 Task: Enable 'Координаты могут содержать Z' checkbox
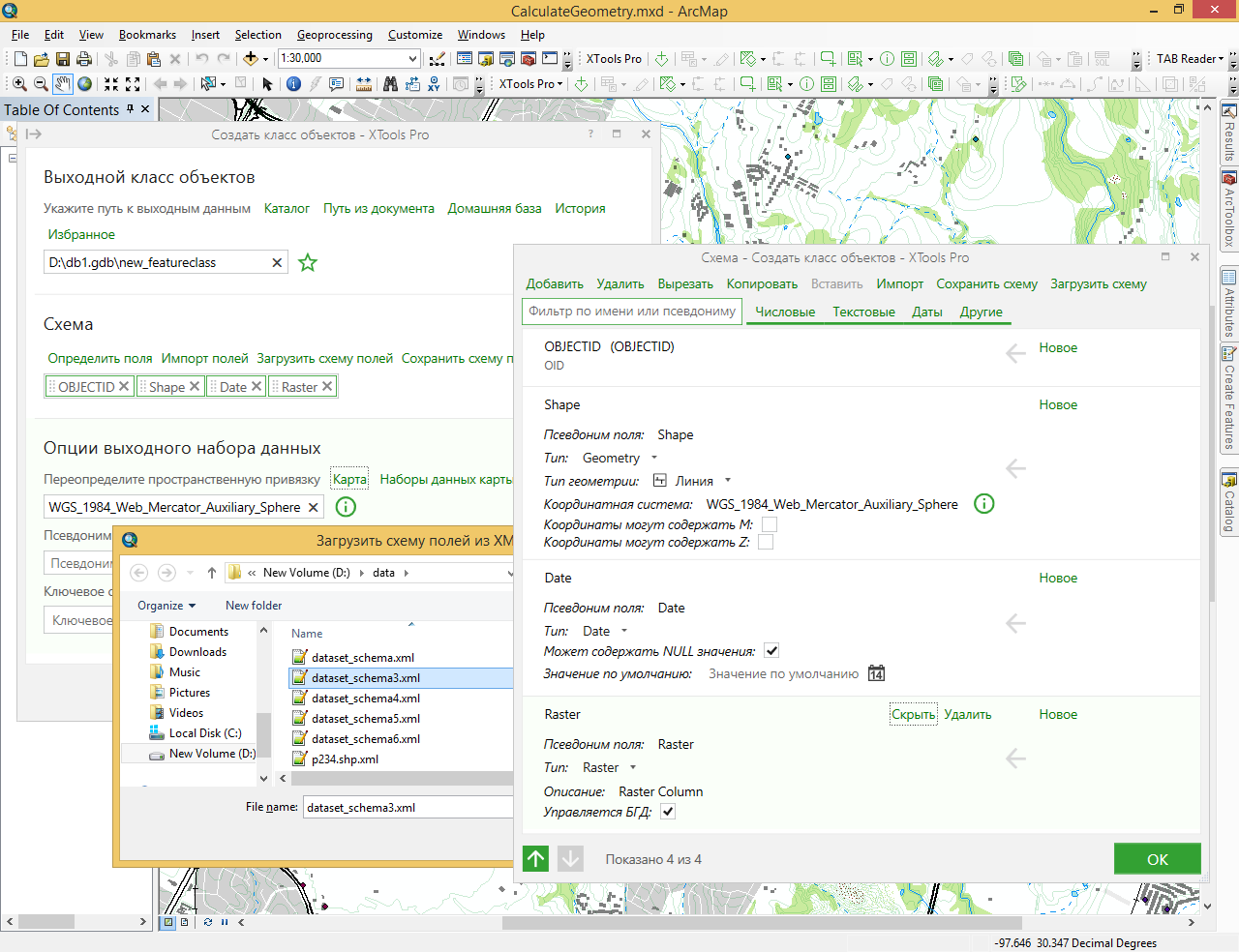click(766, 542)
